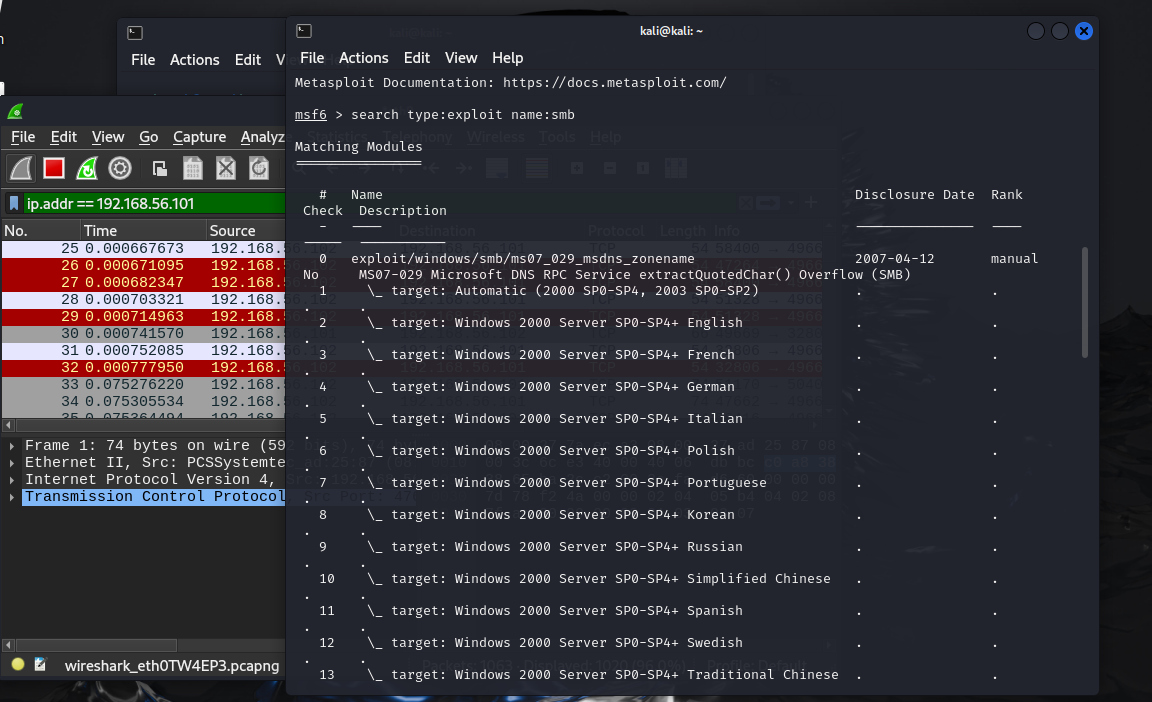Open Actions menu in front terminal

[x=363, y=58]
